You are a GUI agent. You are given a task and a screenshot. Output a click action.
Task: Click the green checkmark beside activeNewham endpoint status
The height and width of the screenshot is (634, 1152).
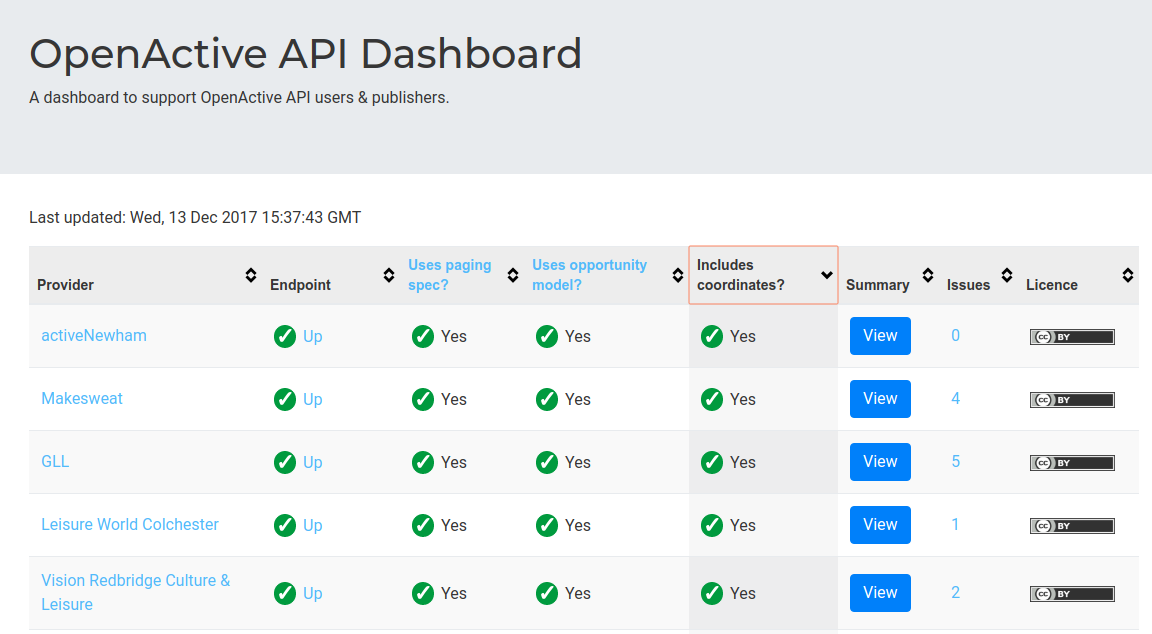285,337
